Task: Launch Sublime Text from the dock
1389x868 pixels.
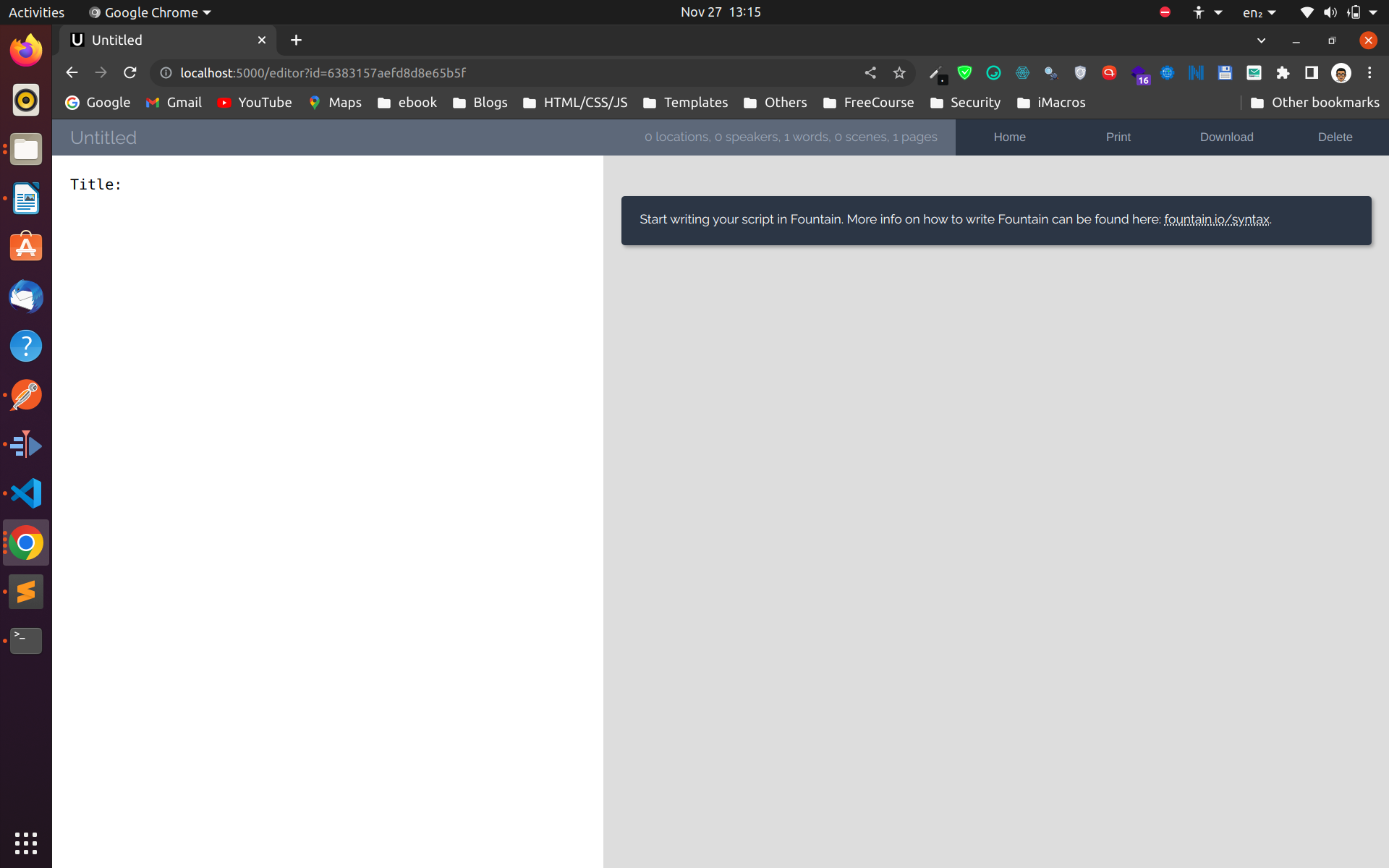Action: pyautogui.click(x=26, y=592)
